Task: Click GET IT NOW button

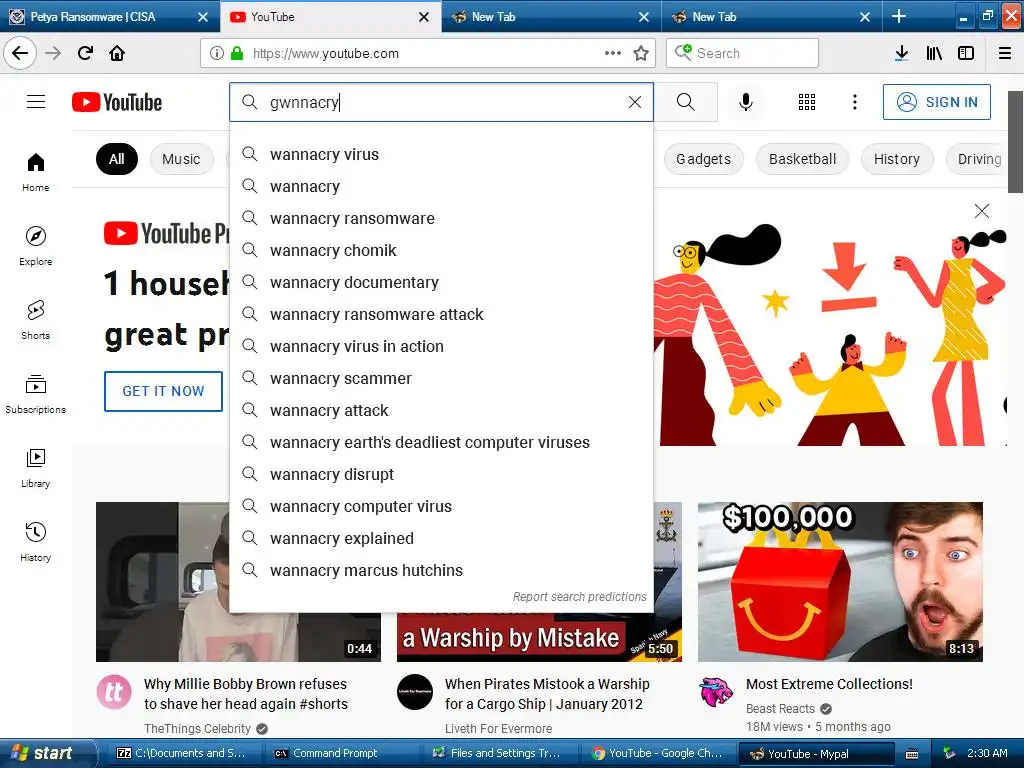Action: [x=163, y=391]
